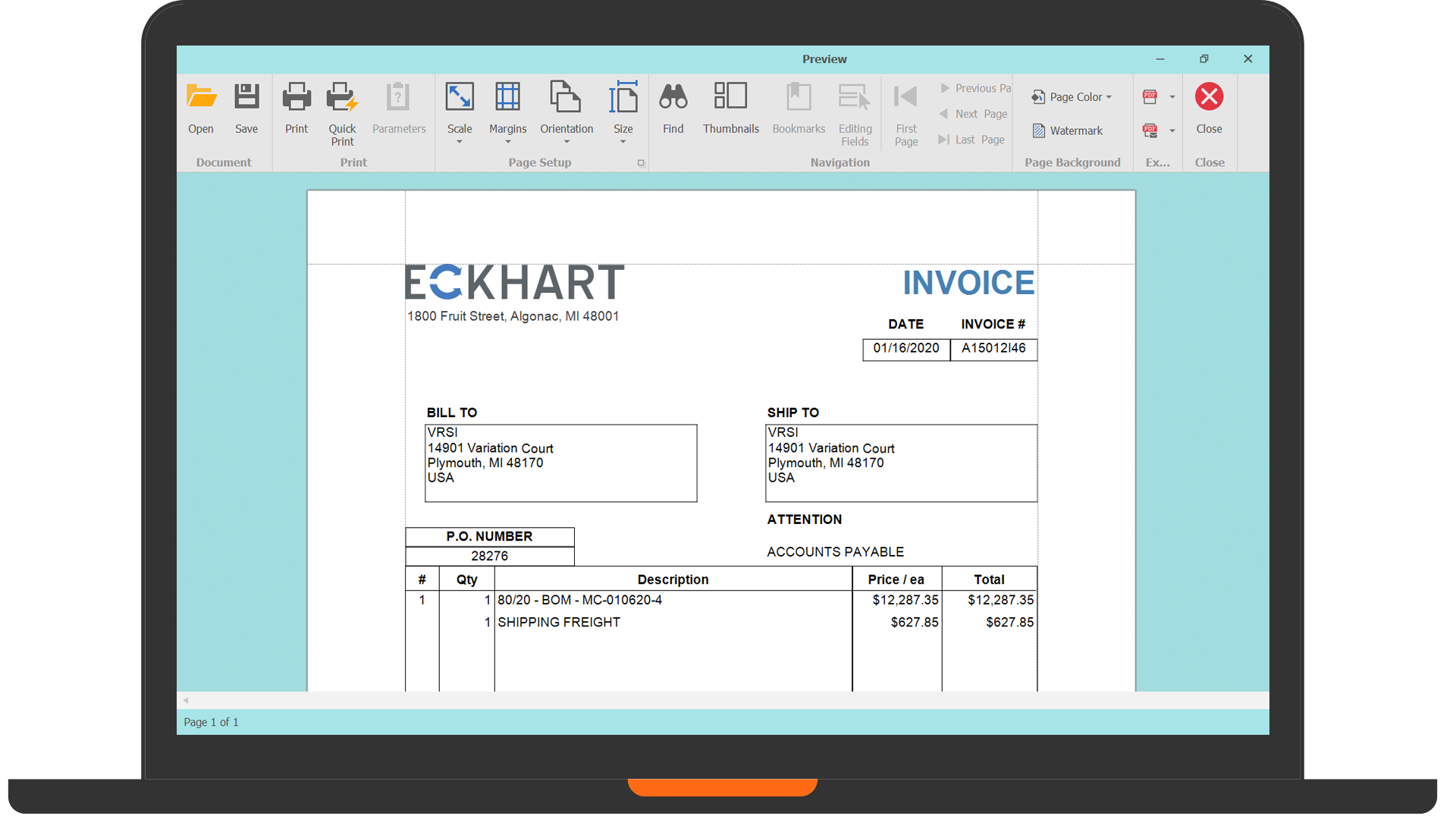Image resolution: width=1456 pixels, height=819 pixels.
Task: Click the red Close preview button
Action: [1209, 97]
